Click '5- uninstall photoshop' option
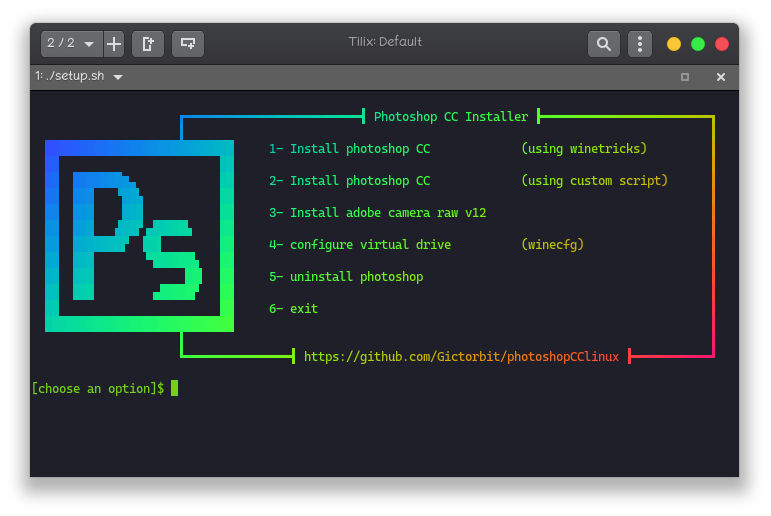 click(346, 276)
